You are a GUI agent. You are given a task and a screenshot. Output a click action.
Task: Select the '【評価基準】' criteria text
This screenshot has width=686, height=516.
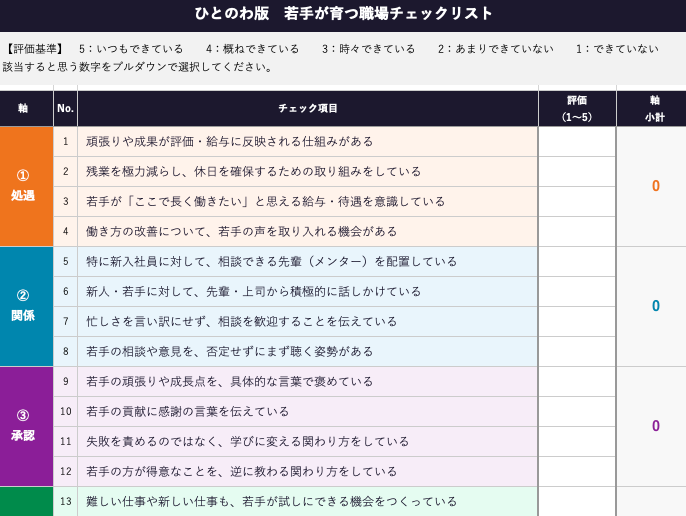[x=35, y=49]
